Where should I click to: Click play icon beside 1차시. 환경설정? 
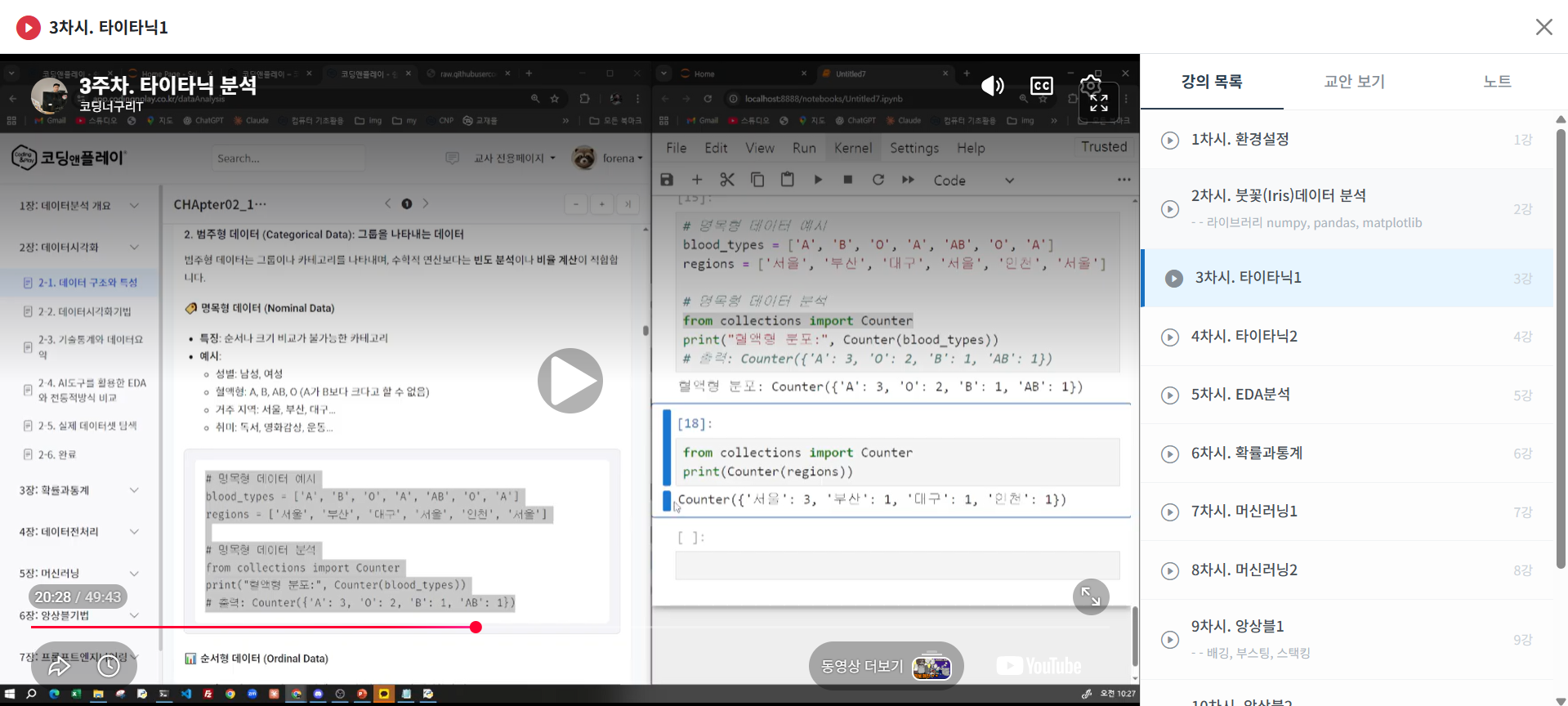point(1170,140)
